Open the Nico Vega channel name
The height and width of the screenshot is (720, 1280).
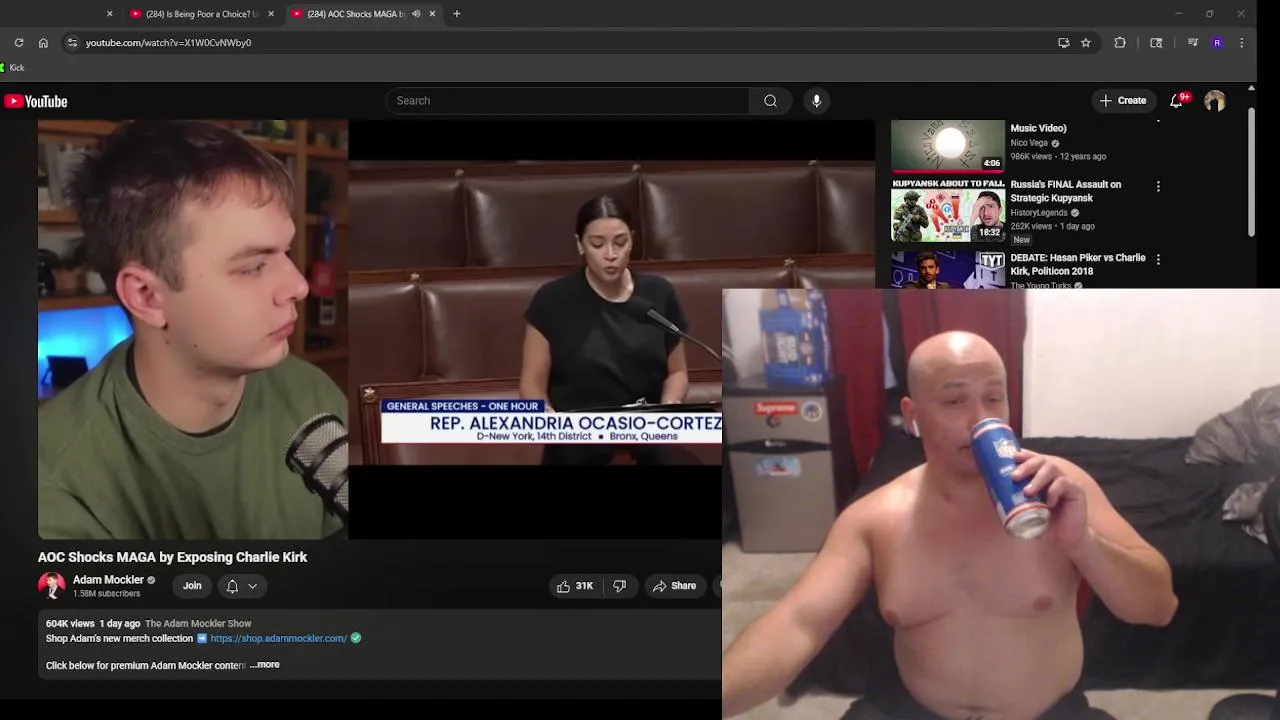coord(1029,143)
